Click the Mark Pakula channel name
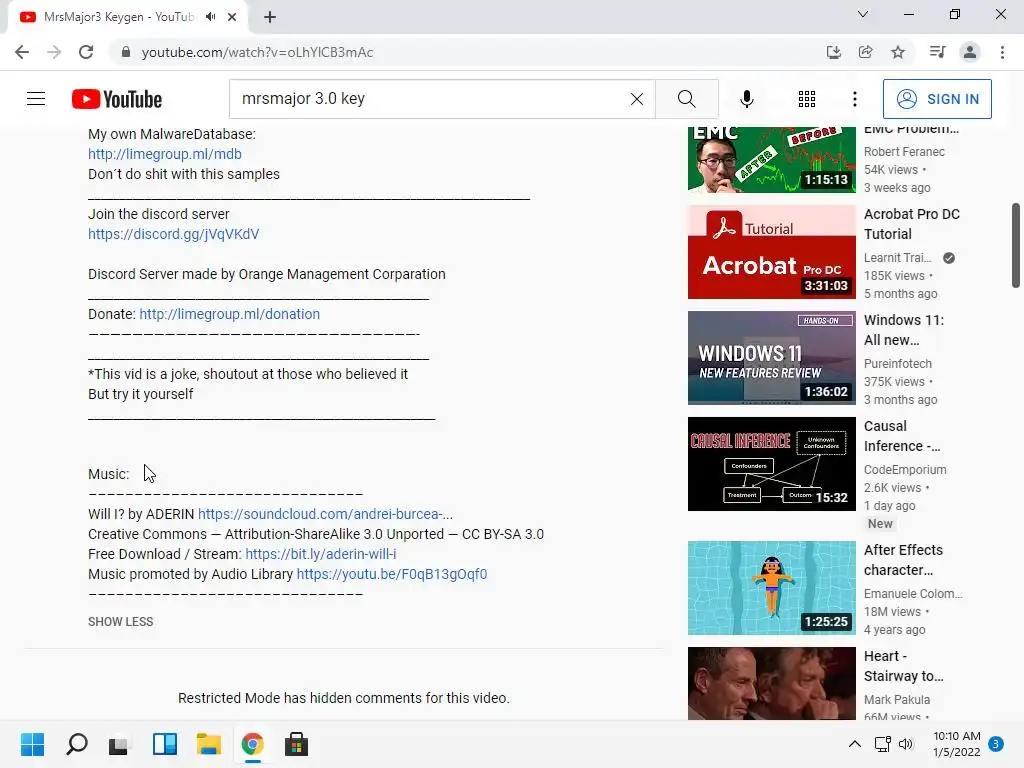The image size is (1024, 768). pos(897,699)
